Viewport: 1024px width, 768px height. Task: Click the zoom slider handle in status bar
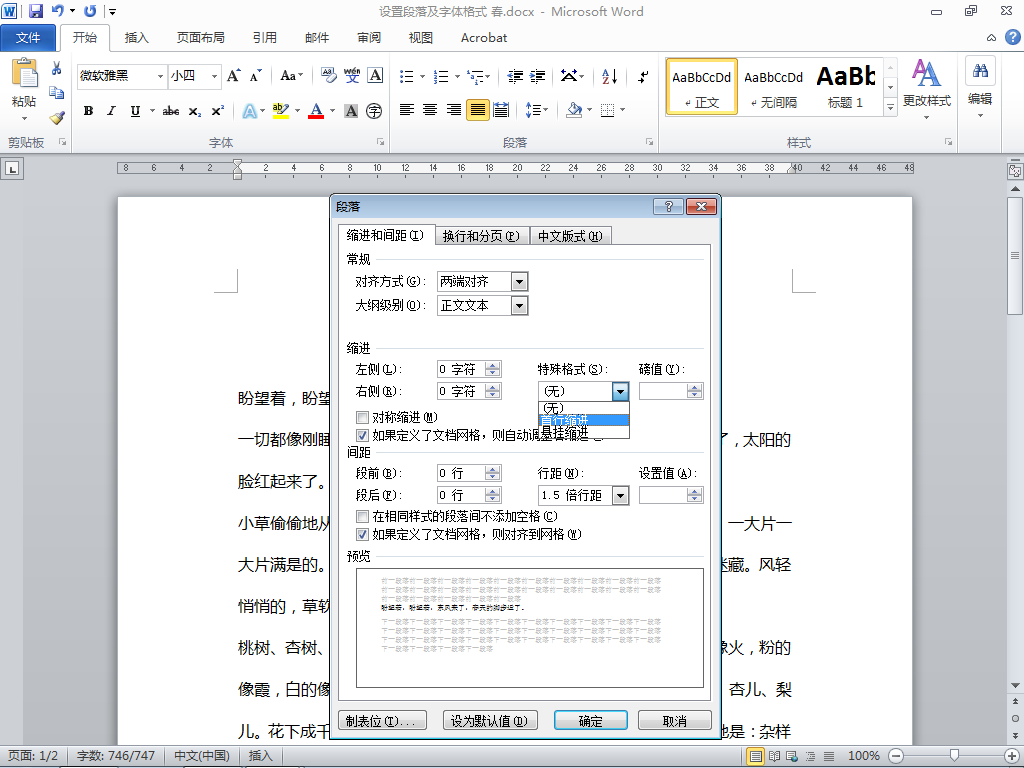coord(954,755)
